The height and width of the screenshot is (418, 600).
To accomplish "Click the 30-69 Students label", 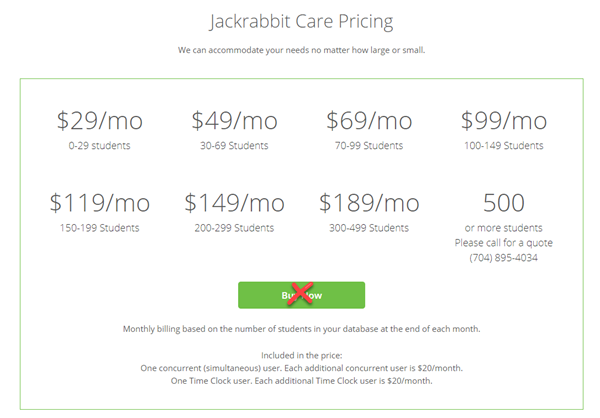I will 234,145.
